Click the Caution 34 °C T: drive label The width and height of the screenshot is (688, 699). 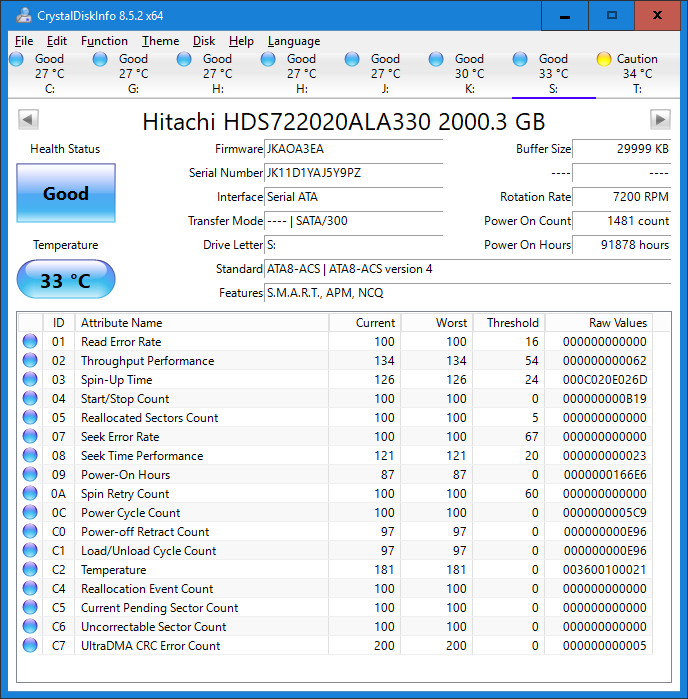click(x=637, y=74)
